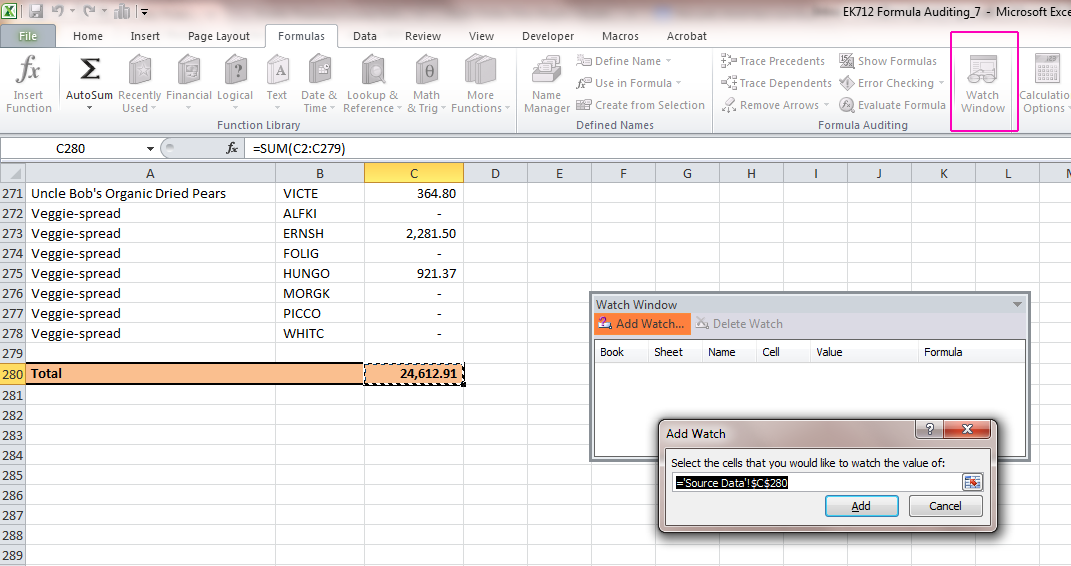
Task: Open the Name Manager
Action: point(546,84)
